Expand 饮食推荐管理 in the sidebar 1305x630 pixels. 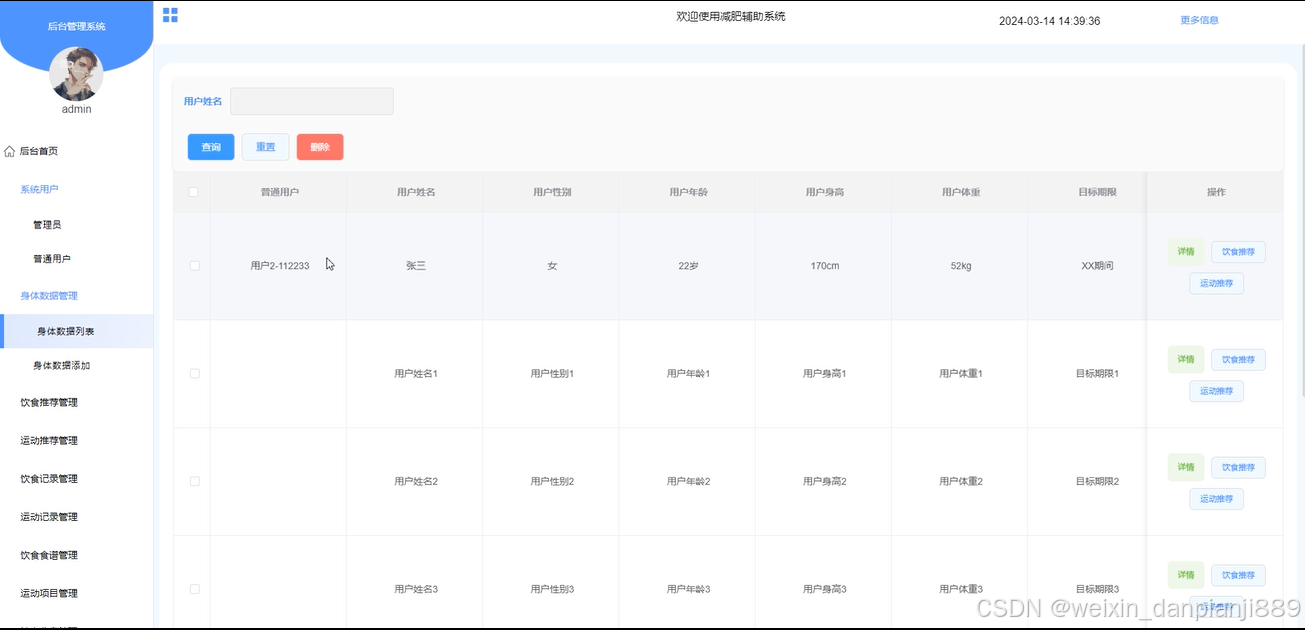(x=49, y=403)
